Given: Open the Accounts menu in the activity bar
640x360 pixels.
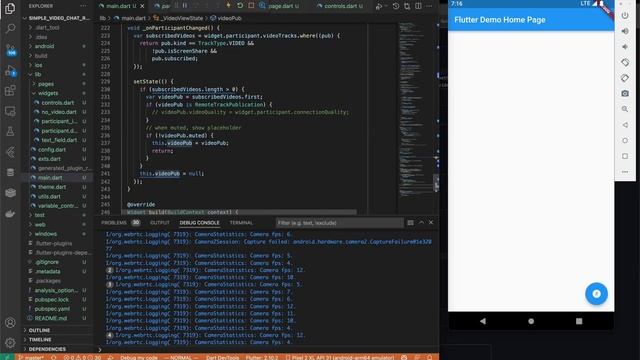Looking at the screenshot, I should 10,322.
